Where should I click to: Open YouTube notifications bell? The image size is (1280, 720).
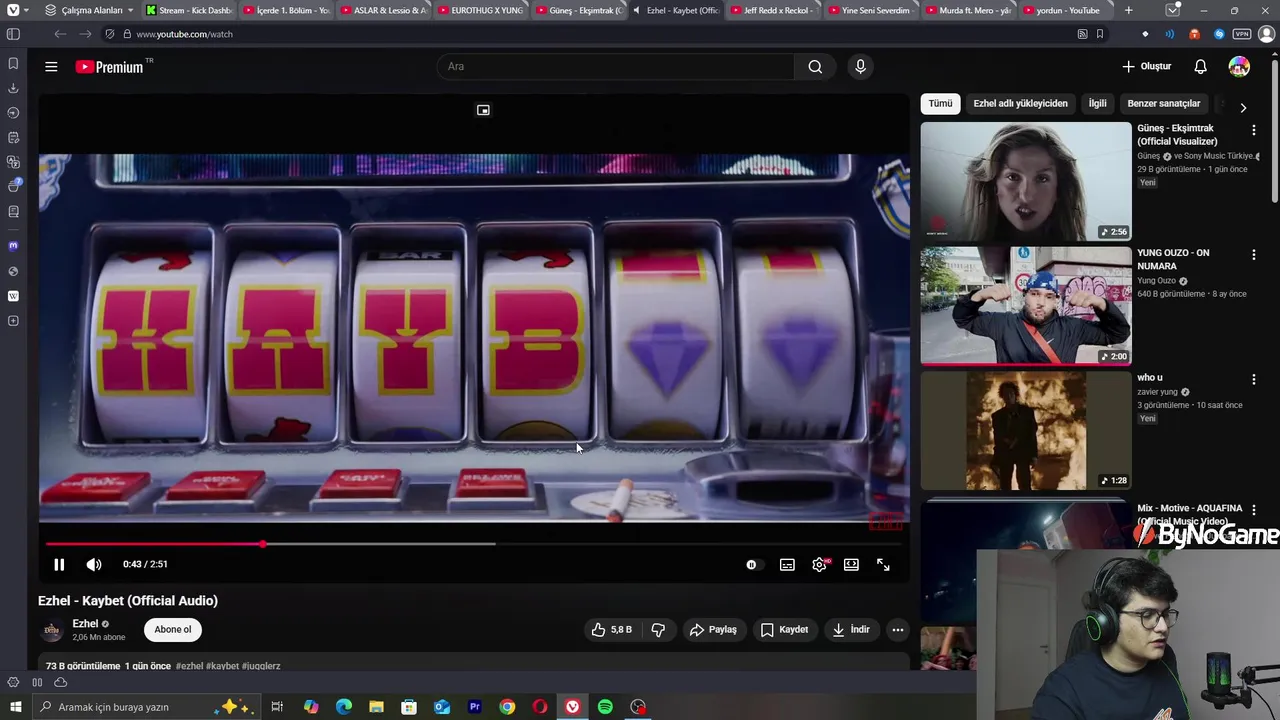click(x=1200, y=67)
